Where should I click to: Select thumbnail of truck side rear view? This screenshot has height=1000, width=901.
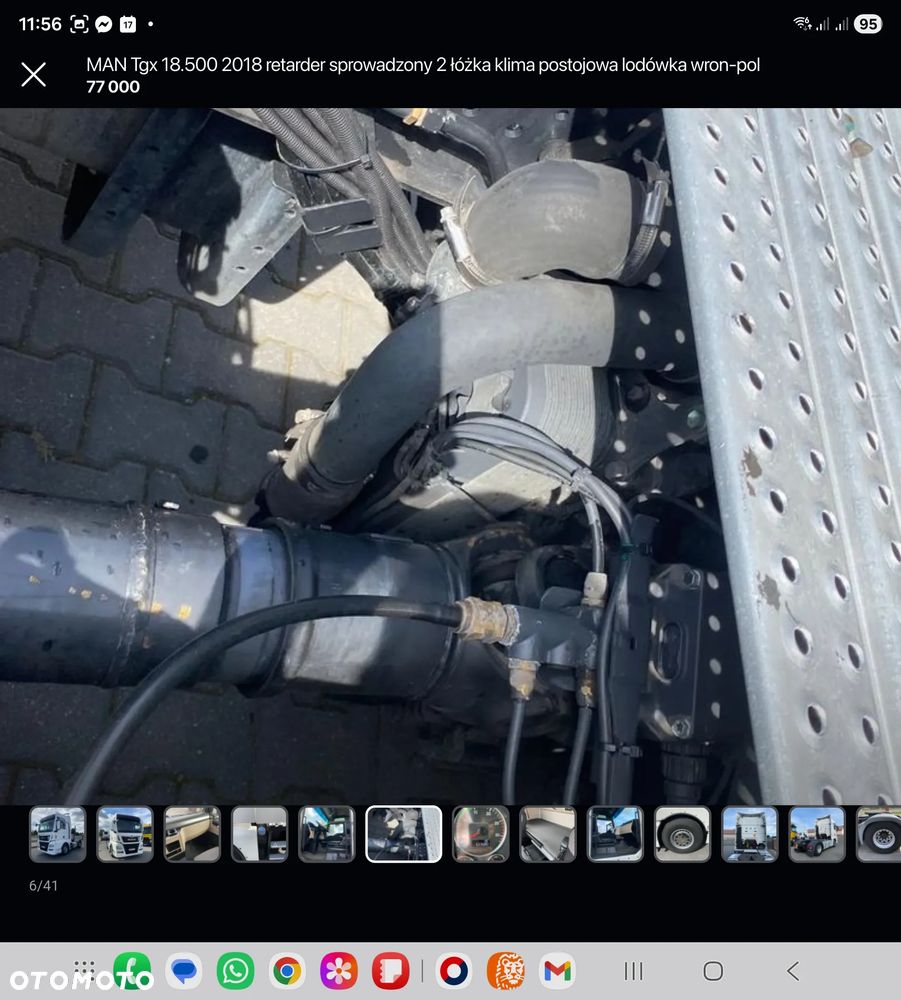[x=817, y=834]
